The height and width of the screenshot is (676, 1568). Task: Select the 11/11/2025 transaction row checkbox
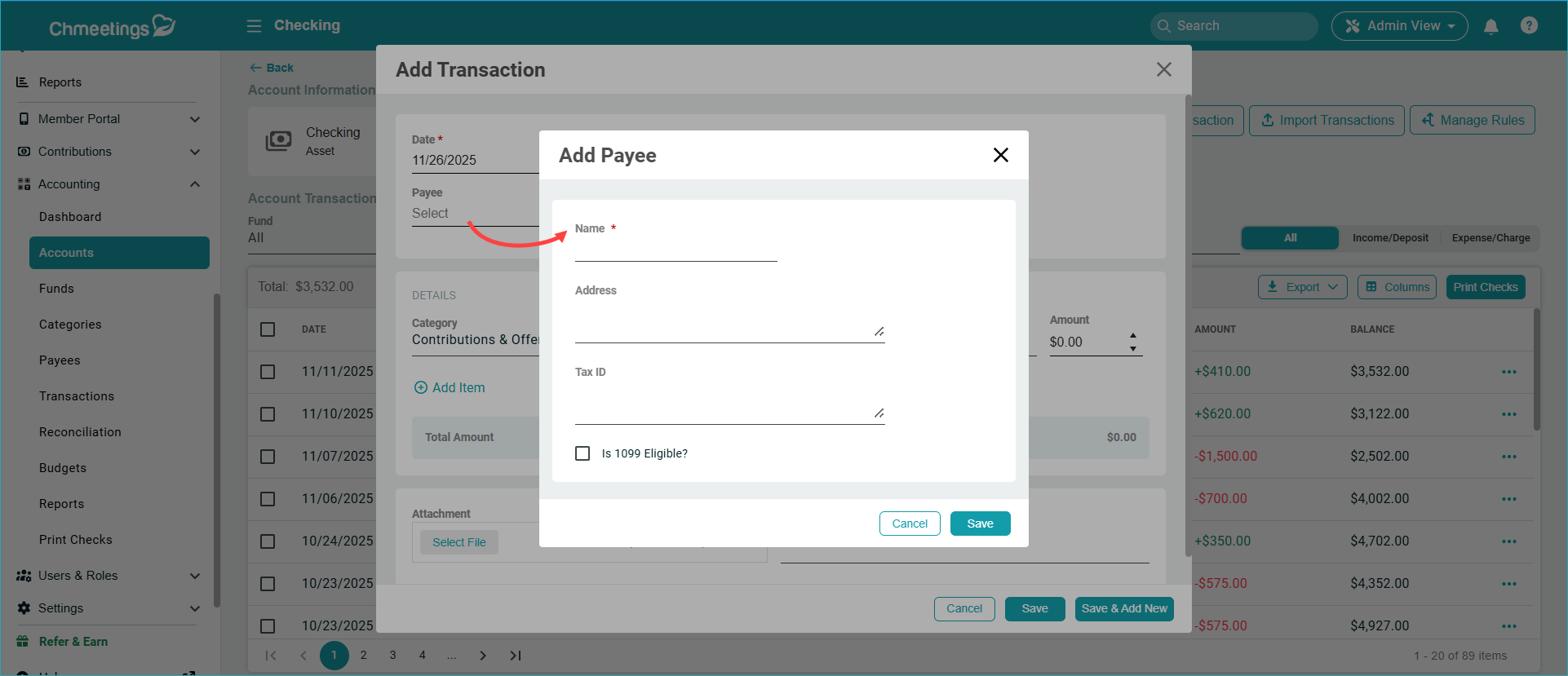(x=268, y=372)
